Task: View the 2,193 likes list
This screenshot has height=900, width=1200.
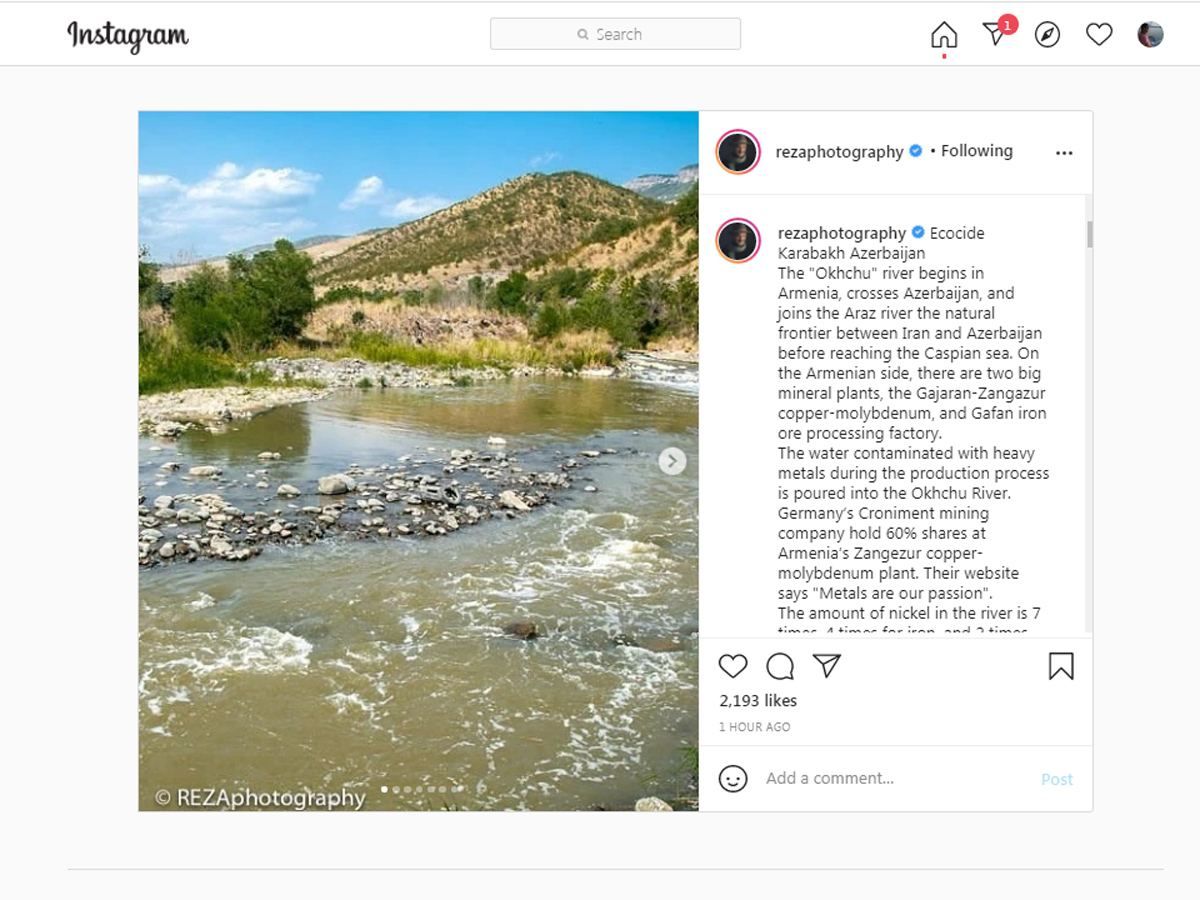Action: 758,701
